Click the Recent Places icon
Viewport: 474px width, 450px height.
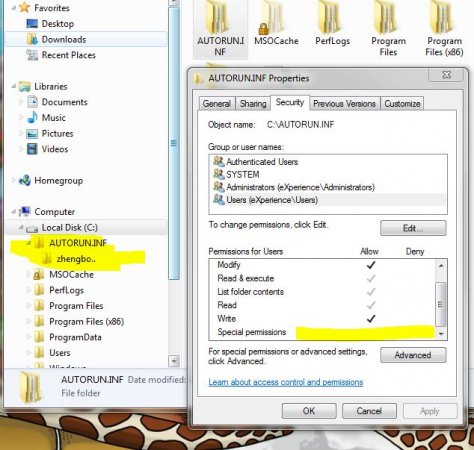(32, 55)
